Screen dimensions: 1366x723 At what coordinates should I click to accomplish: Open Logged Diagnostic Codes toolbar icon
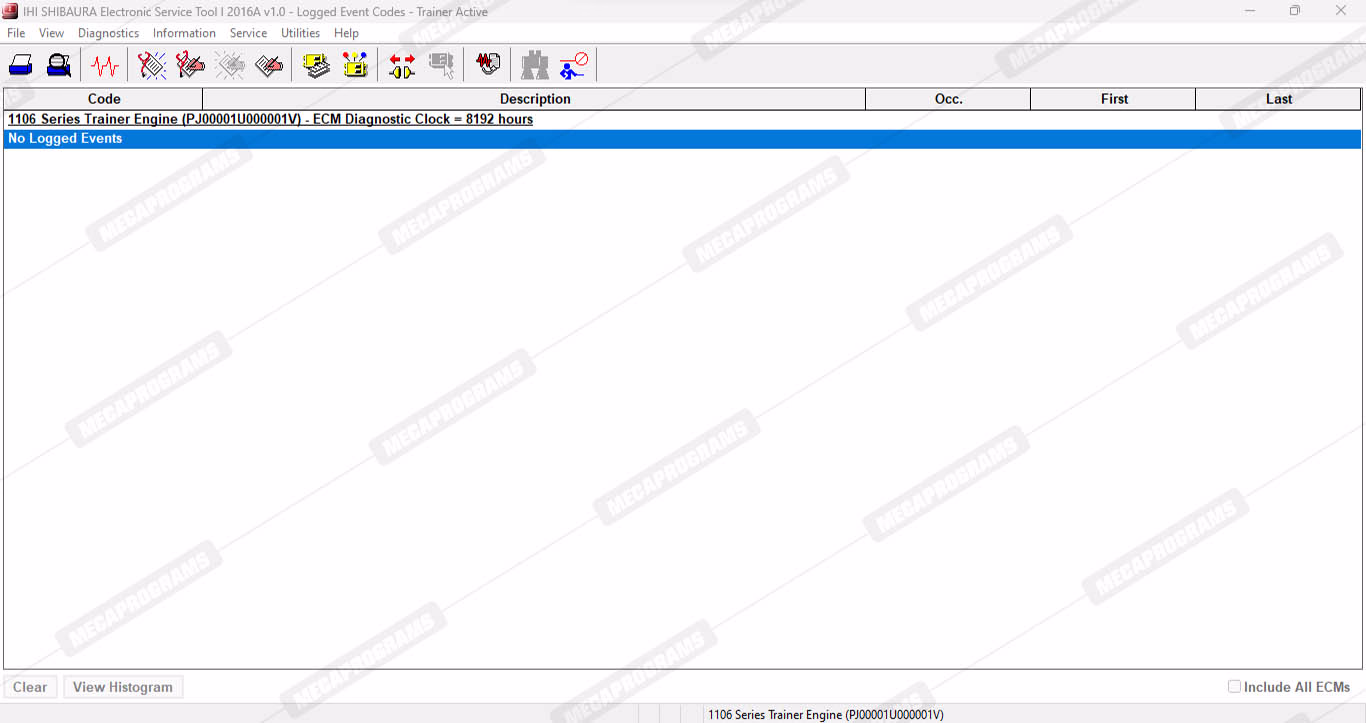pyautogui.click(x=190, y=66)
